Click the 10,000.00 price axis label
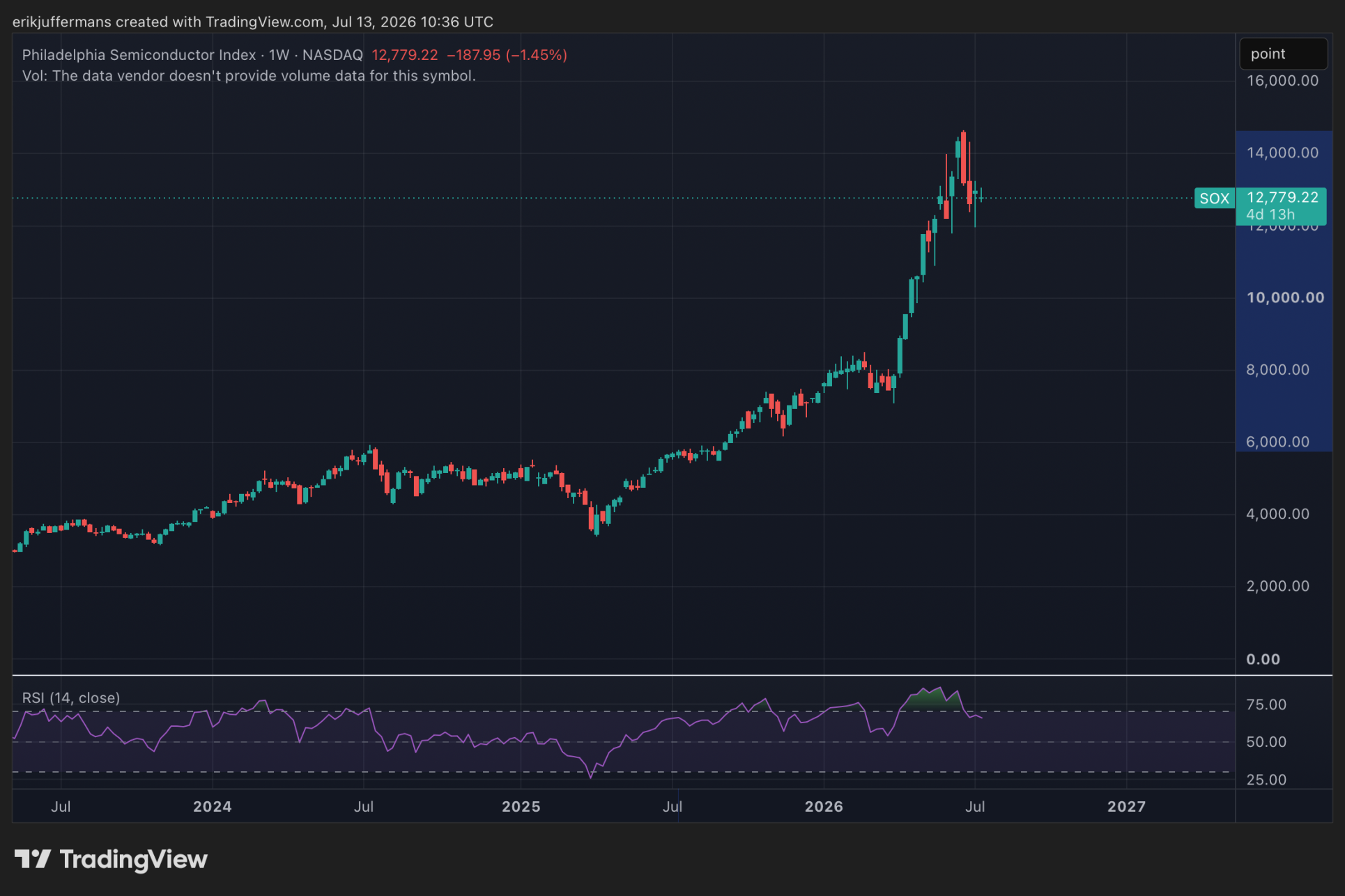Viewport: 1345px width, 896px height. pyautogui.click(x=1285, y=298)
